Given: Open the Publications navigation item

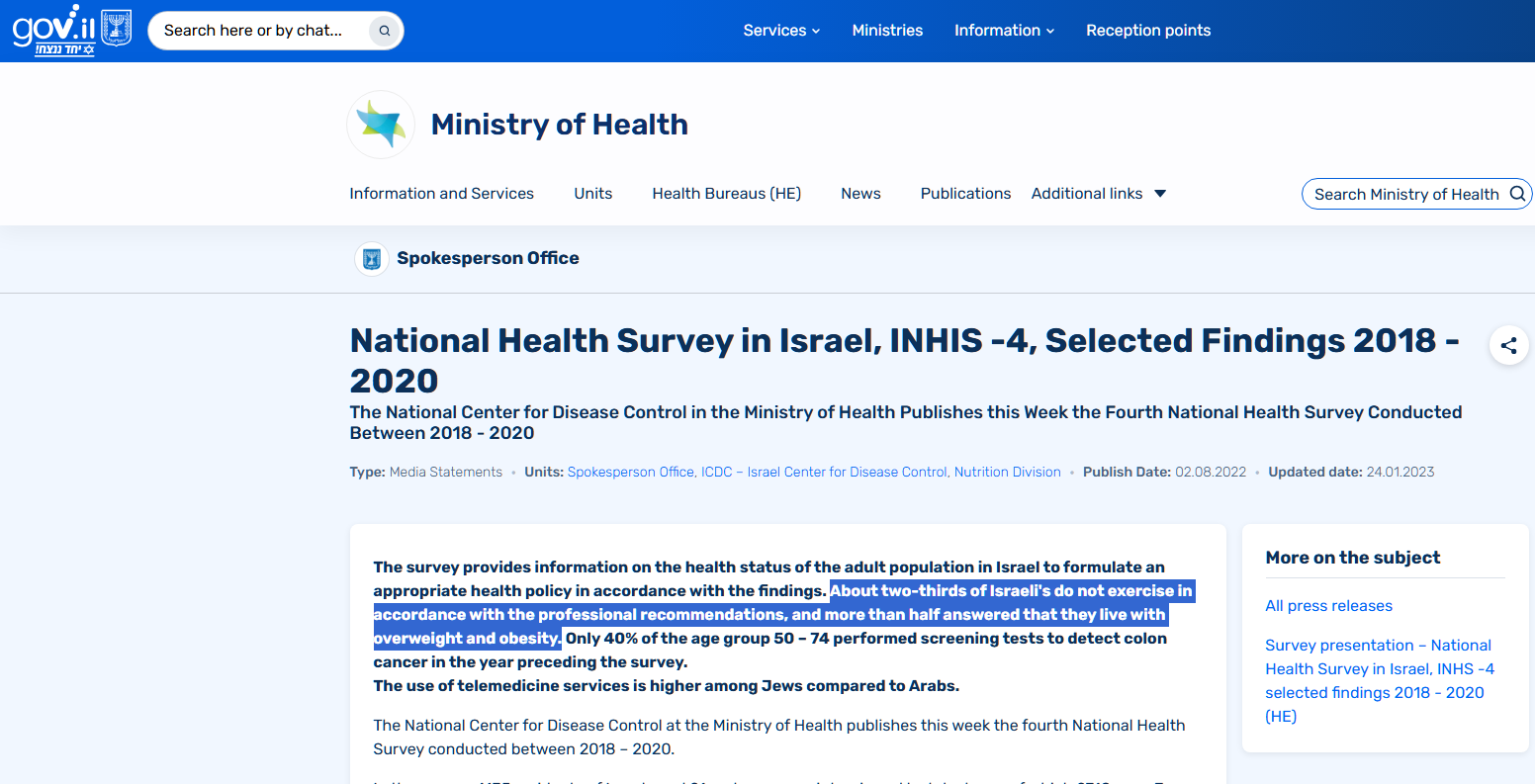Looking at the screenshot, I should coord(965,194).
